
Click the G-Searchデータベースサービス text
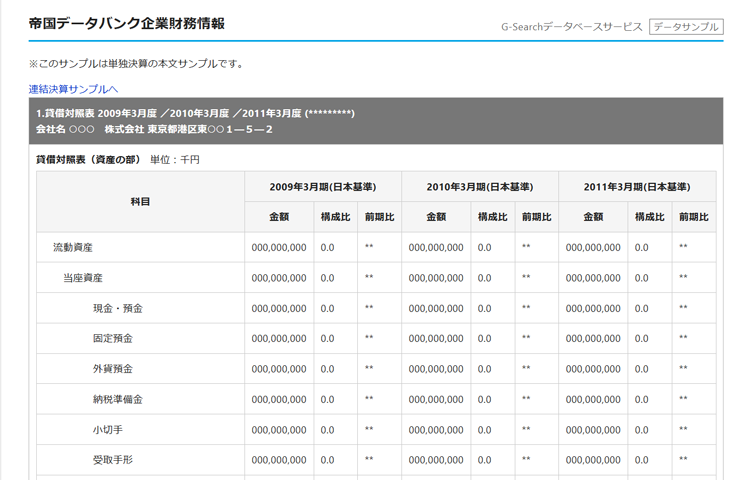click(x=572, y=27)
